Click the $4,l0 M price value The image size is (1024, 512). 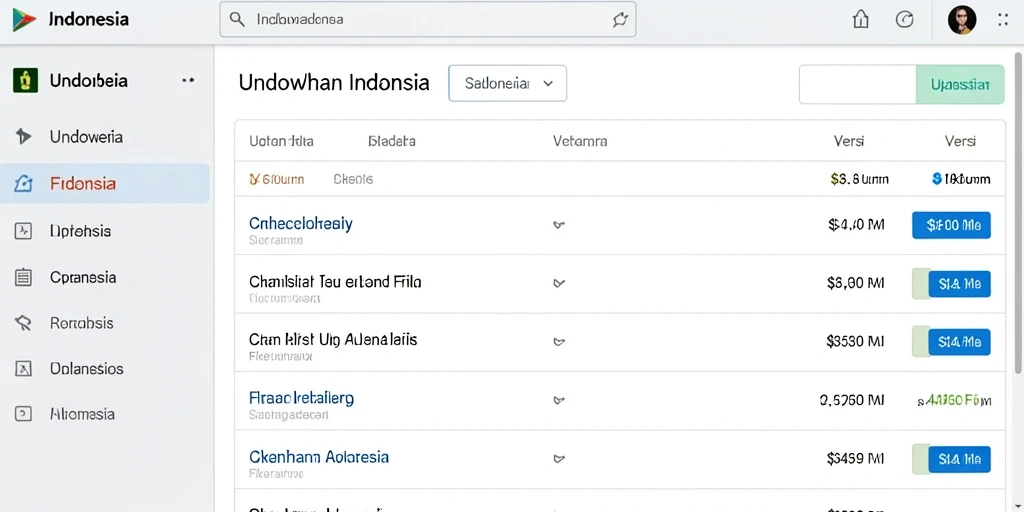tap(856, 225)
